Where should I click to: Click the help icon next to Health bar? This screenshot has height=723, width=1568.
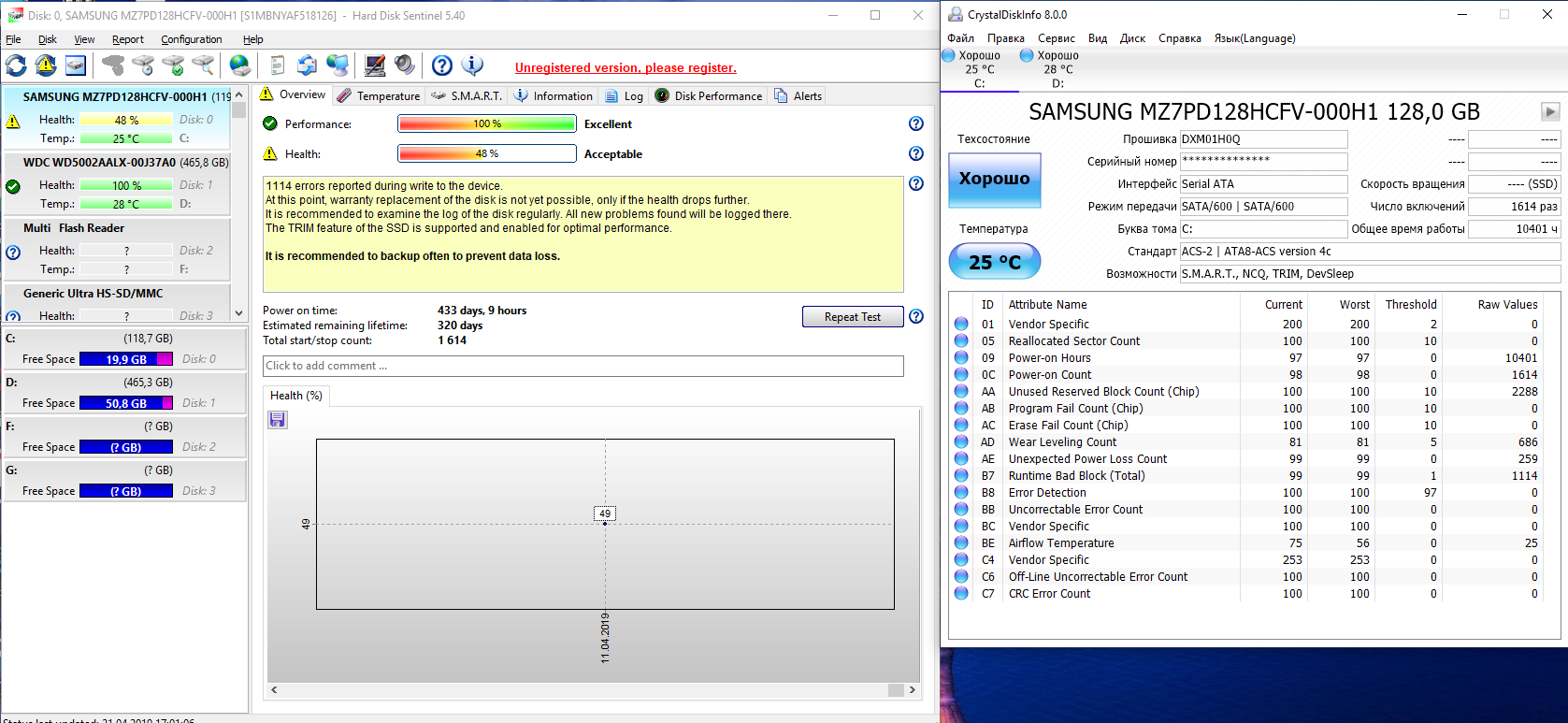click(x=916, y=153)
